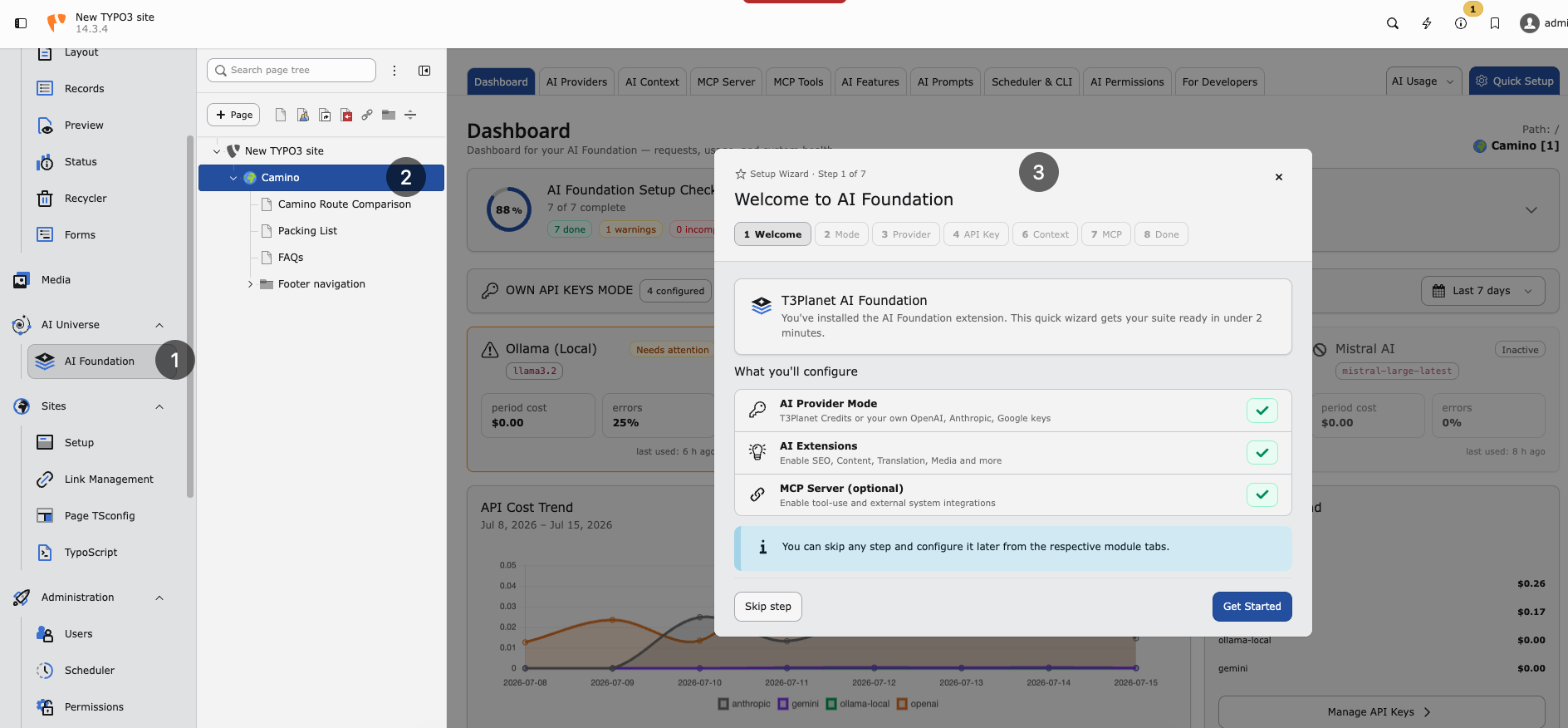Collapse the Camino page tree node
1568x728 pixels.
point(233,178)
